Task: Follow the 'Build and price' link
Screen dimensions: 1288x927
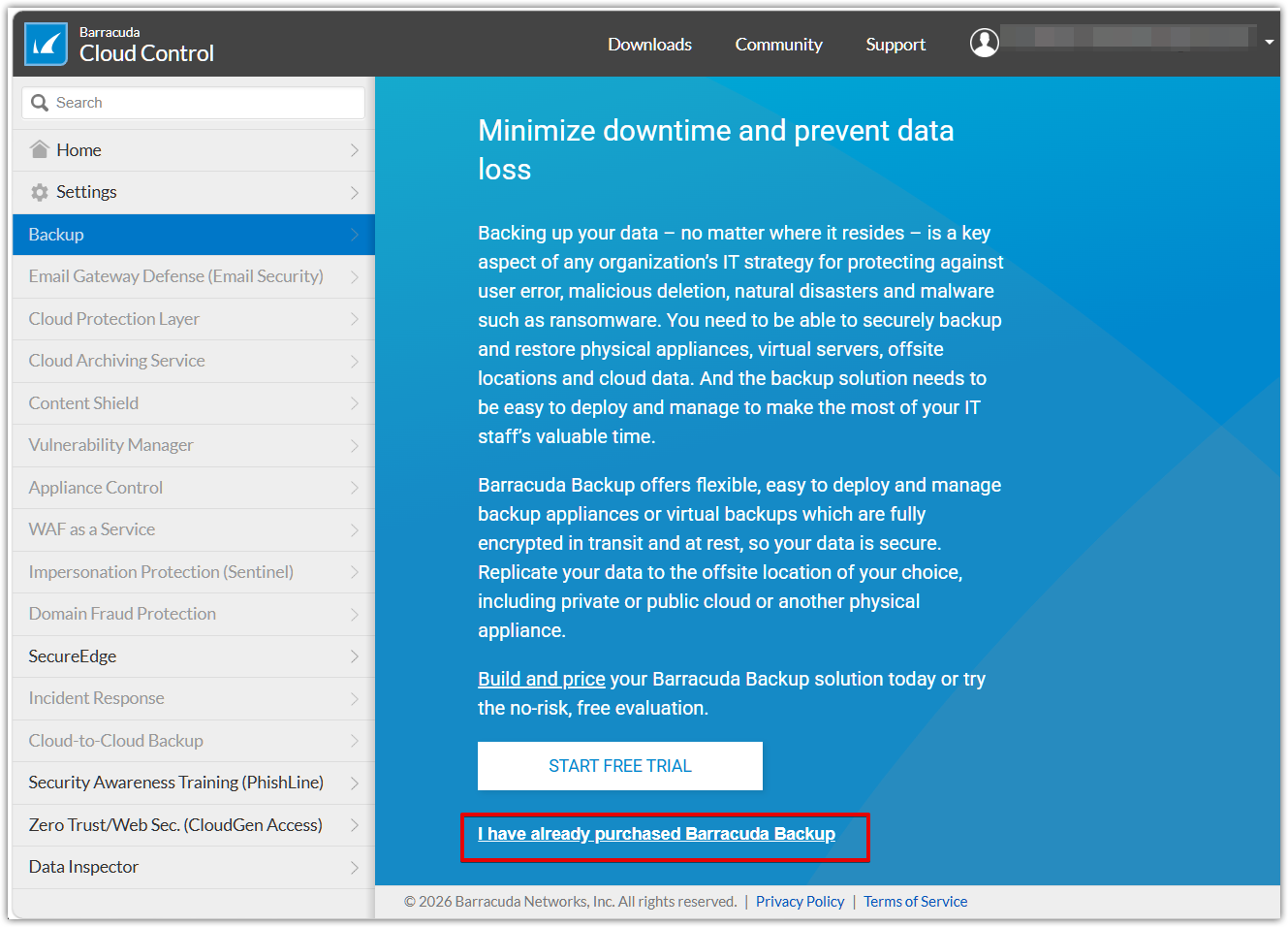Action: (542, 679)
